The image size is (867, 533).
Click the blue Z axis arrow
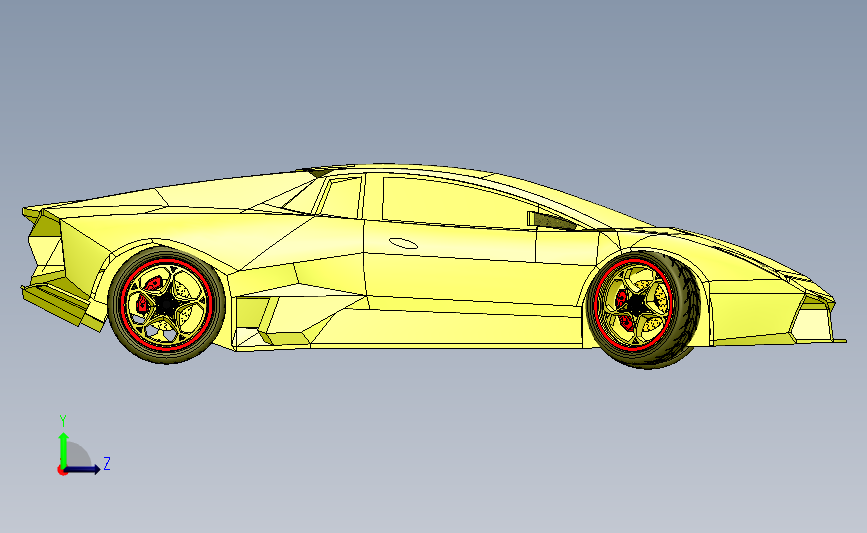tap(83, 469)
